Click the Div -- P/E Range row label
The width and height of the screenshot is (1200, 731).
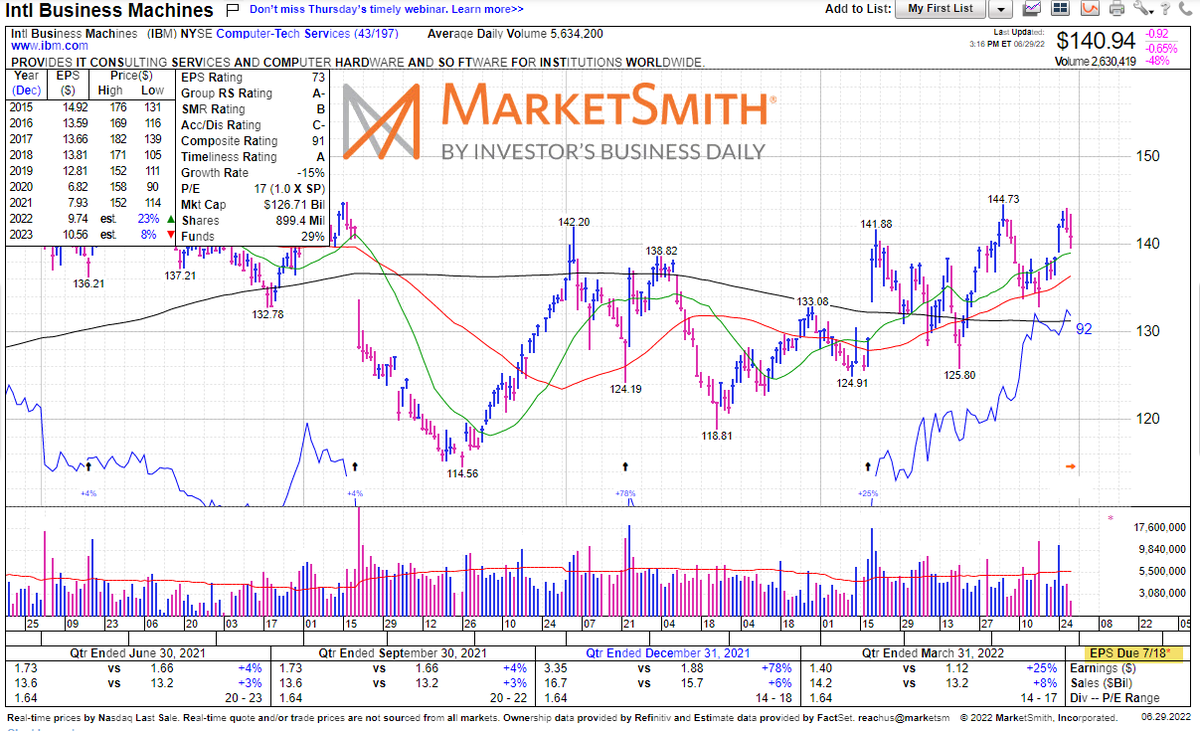[1116, 698]
